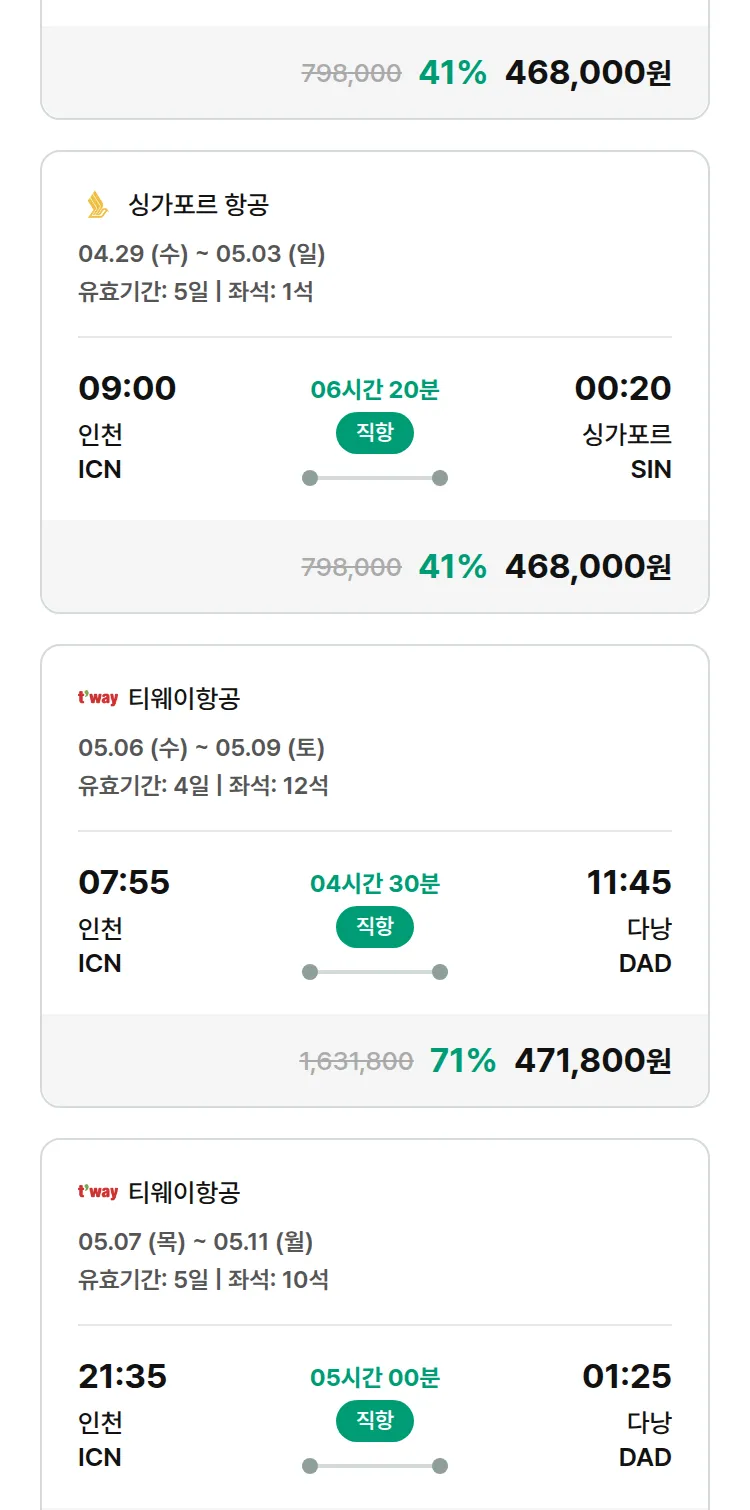Open the 싱가포르 항공 flight title

point(199,205)
